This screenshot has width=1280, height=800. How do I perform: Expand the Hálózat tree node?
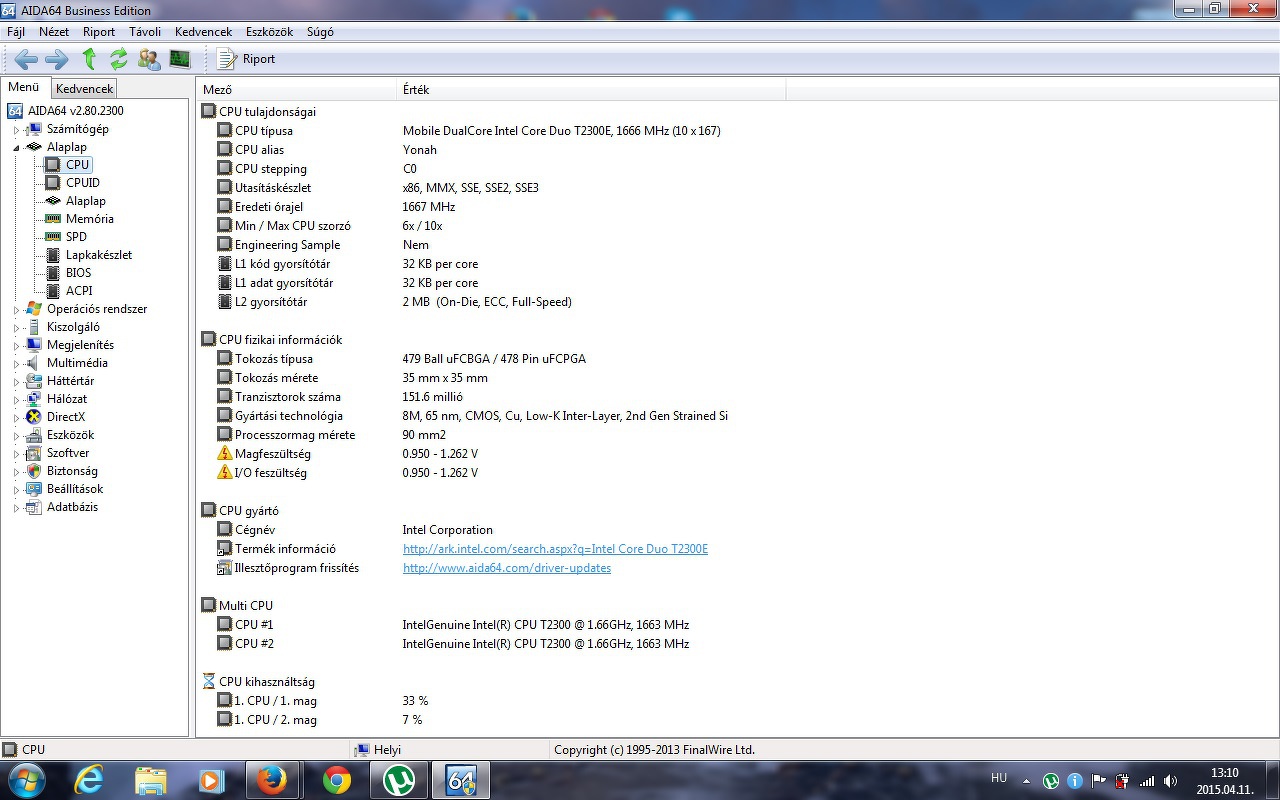tap(16, 399)
